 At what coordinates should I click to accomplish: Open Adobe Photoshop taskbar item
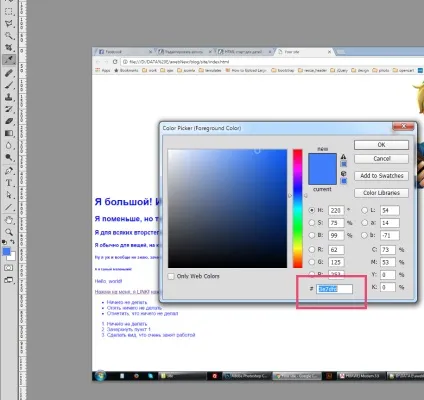[246, 376]
